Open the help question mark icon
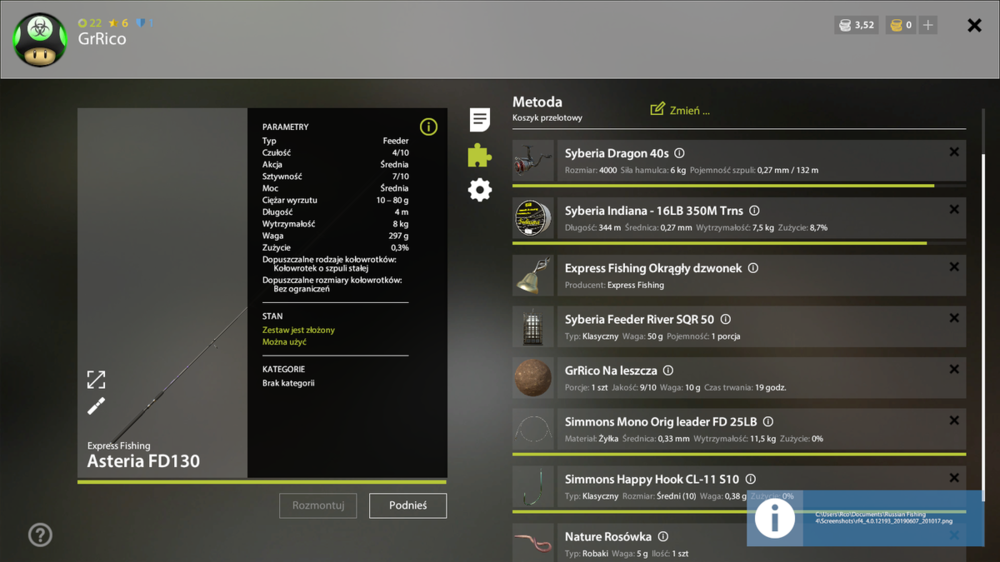 (40, 535)
